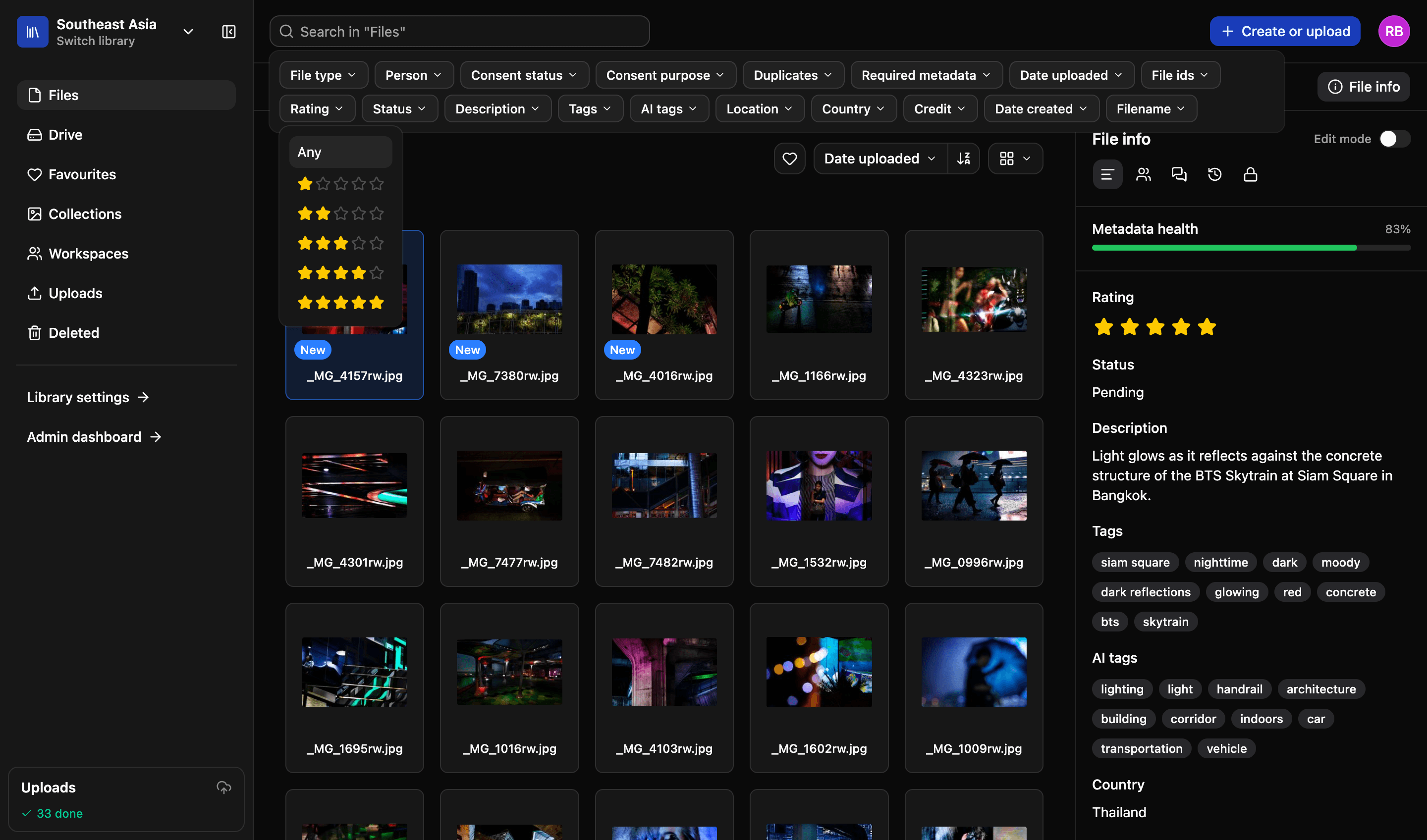Open Deleted in the sidebar
Screen dimensions: 1427x840
tap(126, 333)
